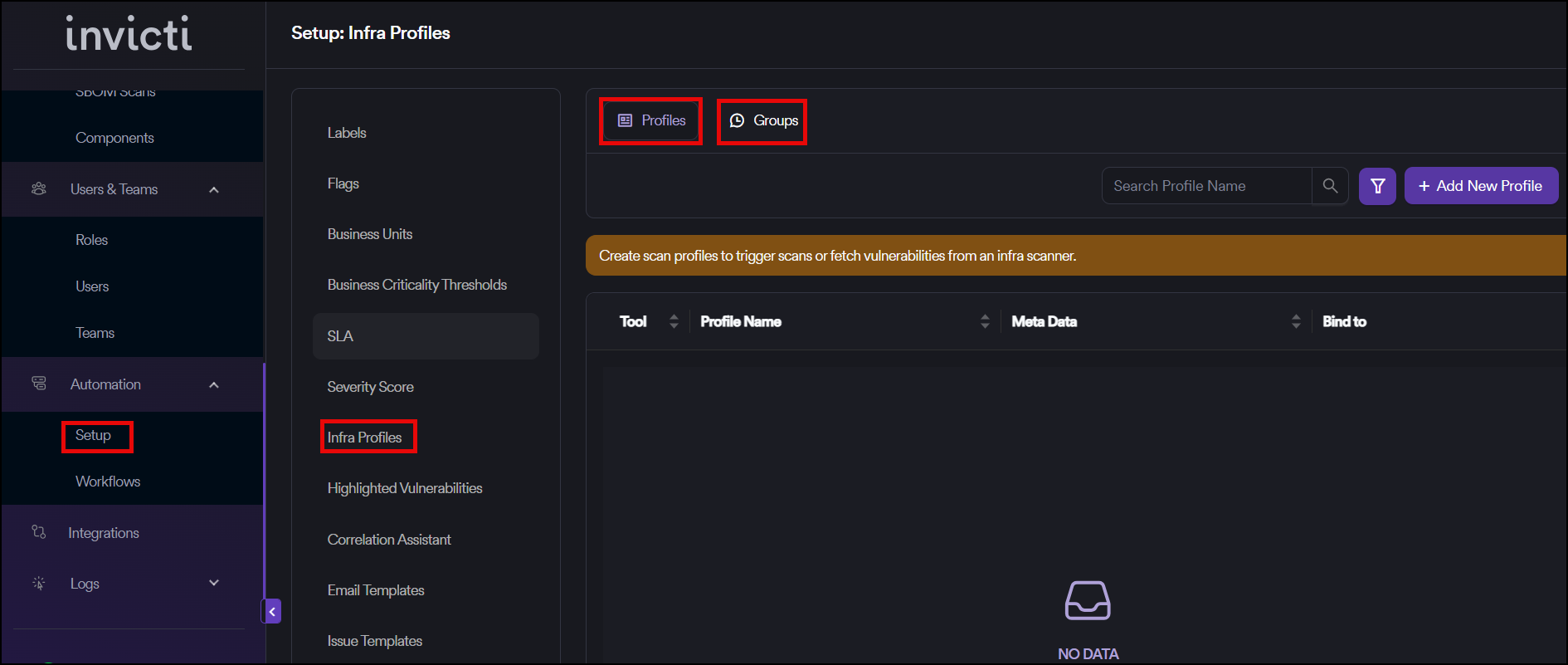Viewport: 1568px width, 665px height.
Task: Click the filter funnel icon button
Action: coord(1377,186)
